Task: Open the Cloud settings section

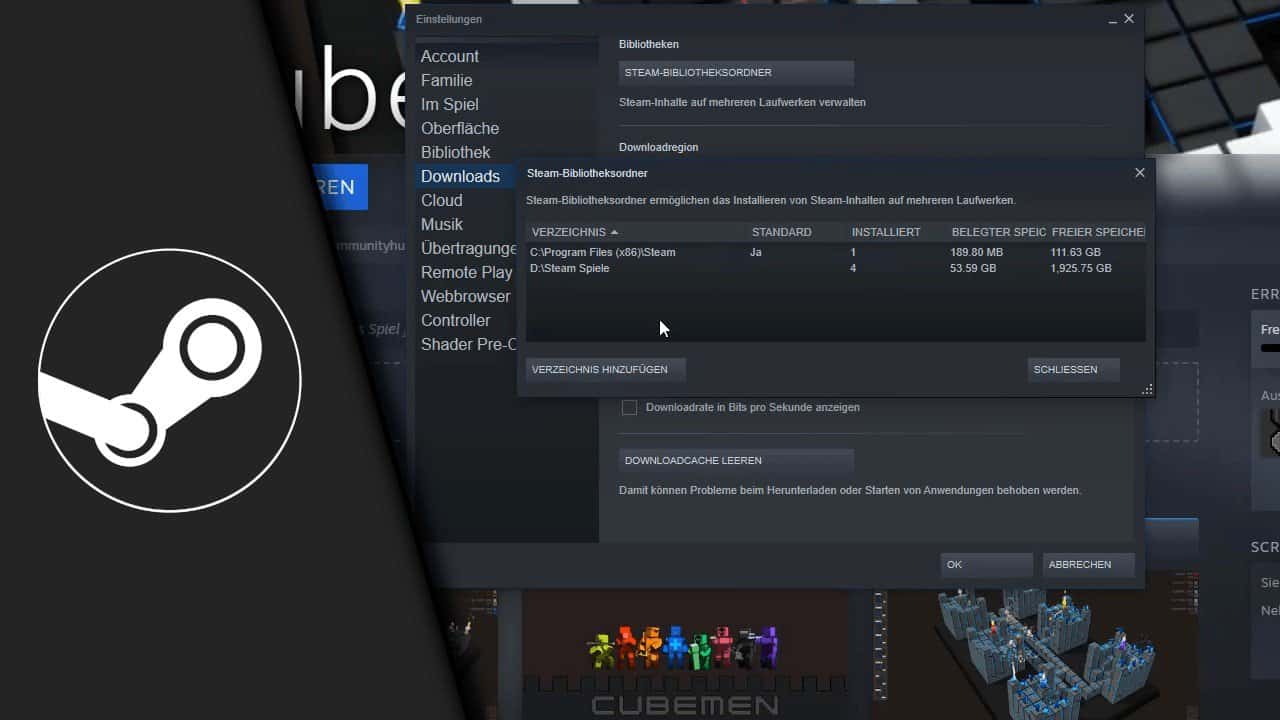Action: (x=442, y=200)
